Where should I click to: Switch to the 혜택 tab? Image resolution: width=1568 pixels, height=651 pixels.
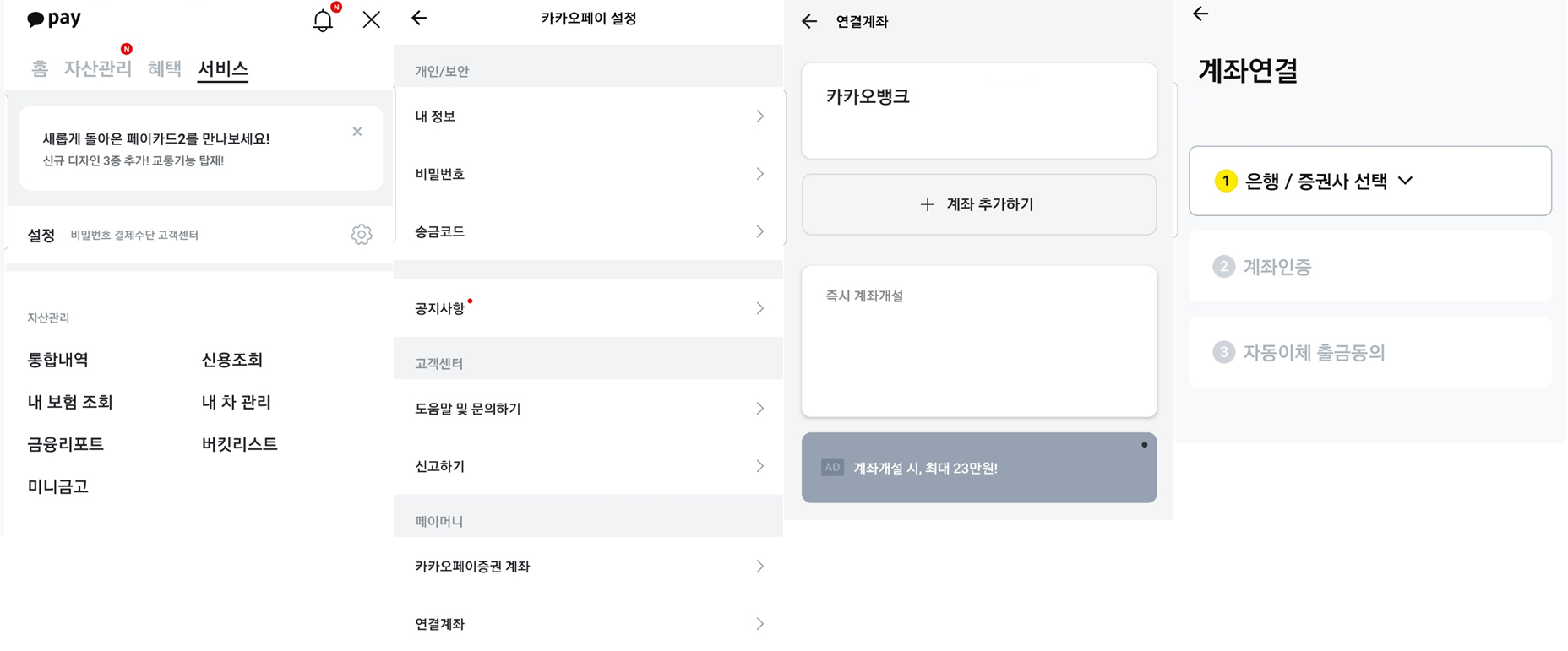tap(165, 68)
